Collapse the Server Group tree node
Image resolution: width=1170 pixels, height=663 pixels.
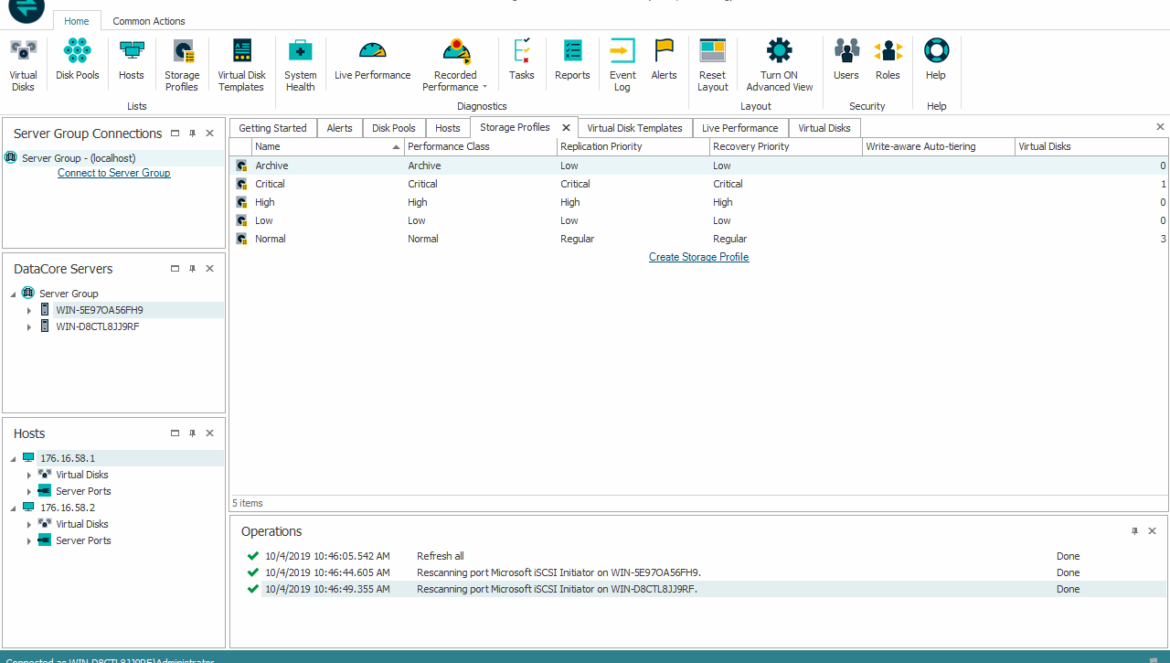pos(13,294)
